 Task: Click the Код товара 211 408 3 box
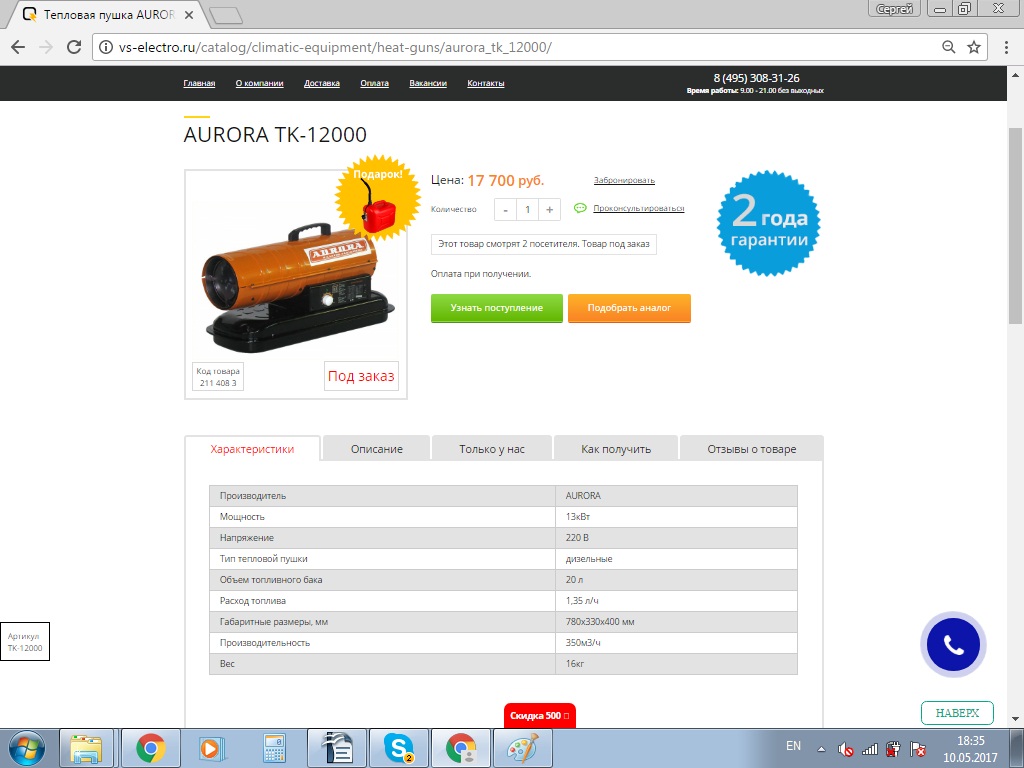(x=218, y=377)
